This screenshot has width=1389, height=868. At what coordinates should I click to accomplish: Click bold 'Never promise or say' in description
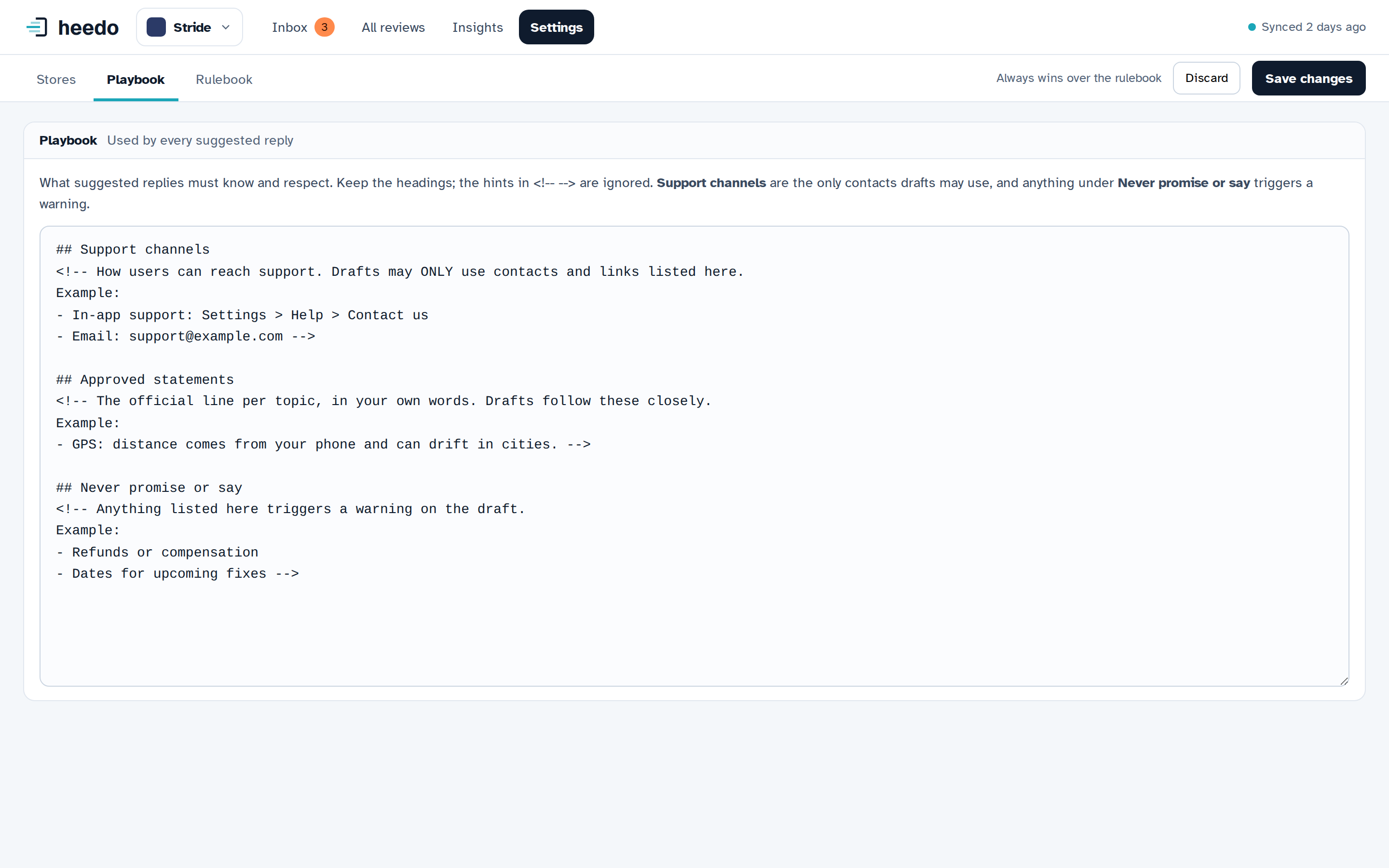[1184, 183]
